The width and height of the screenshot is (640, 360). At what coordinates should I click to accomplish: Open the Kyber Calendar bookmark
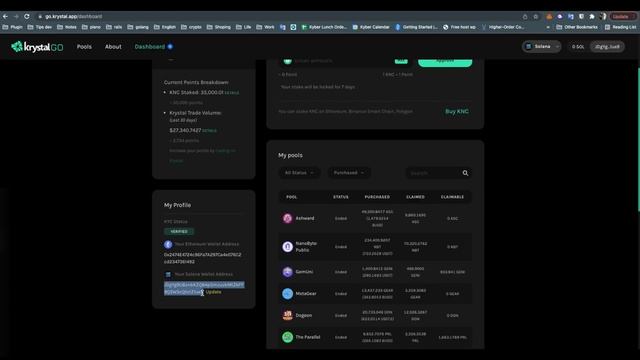[x=371, y=27]
